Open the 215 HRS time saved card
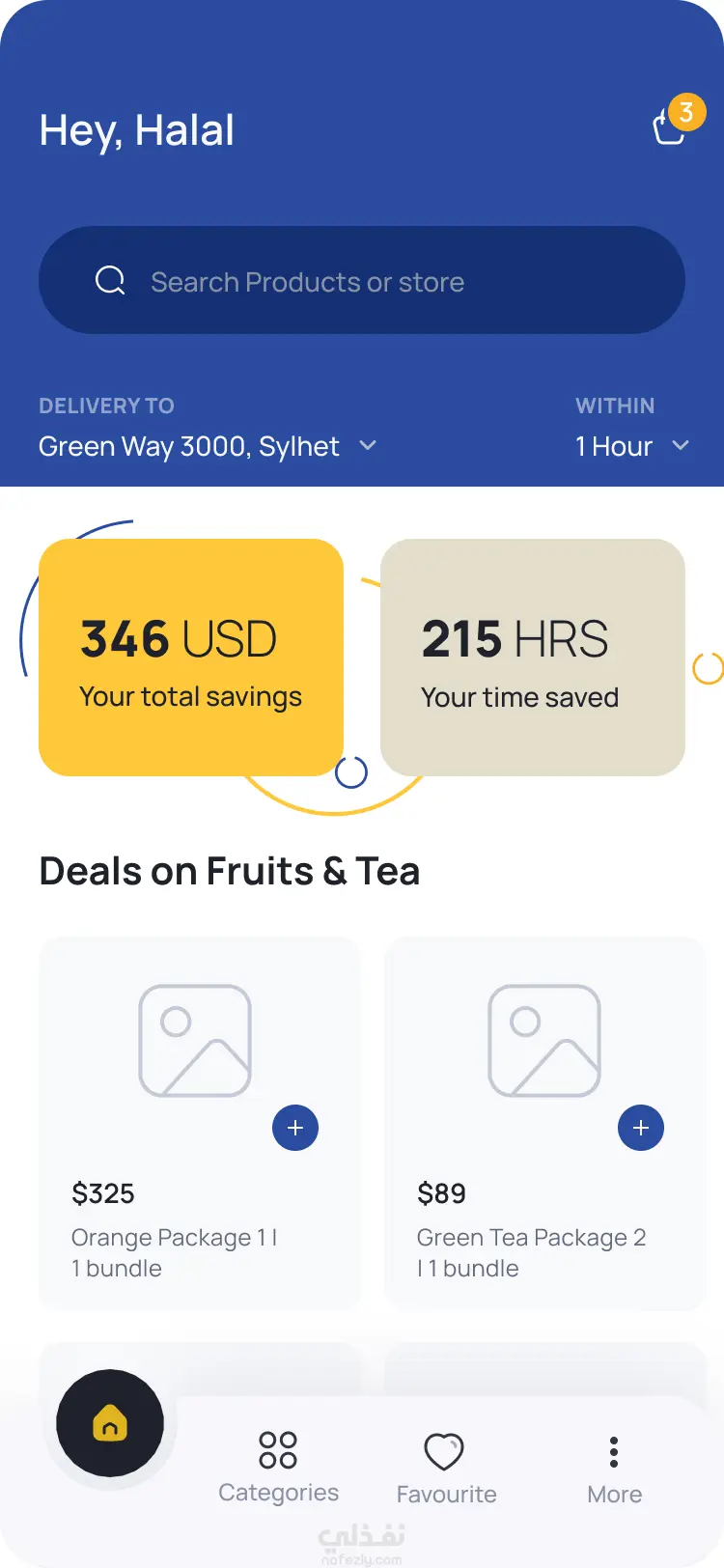Viewport: 724px width, 1568px height. click(x=533, y=658)
